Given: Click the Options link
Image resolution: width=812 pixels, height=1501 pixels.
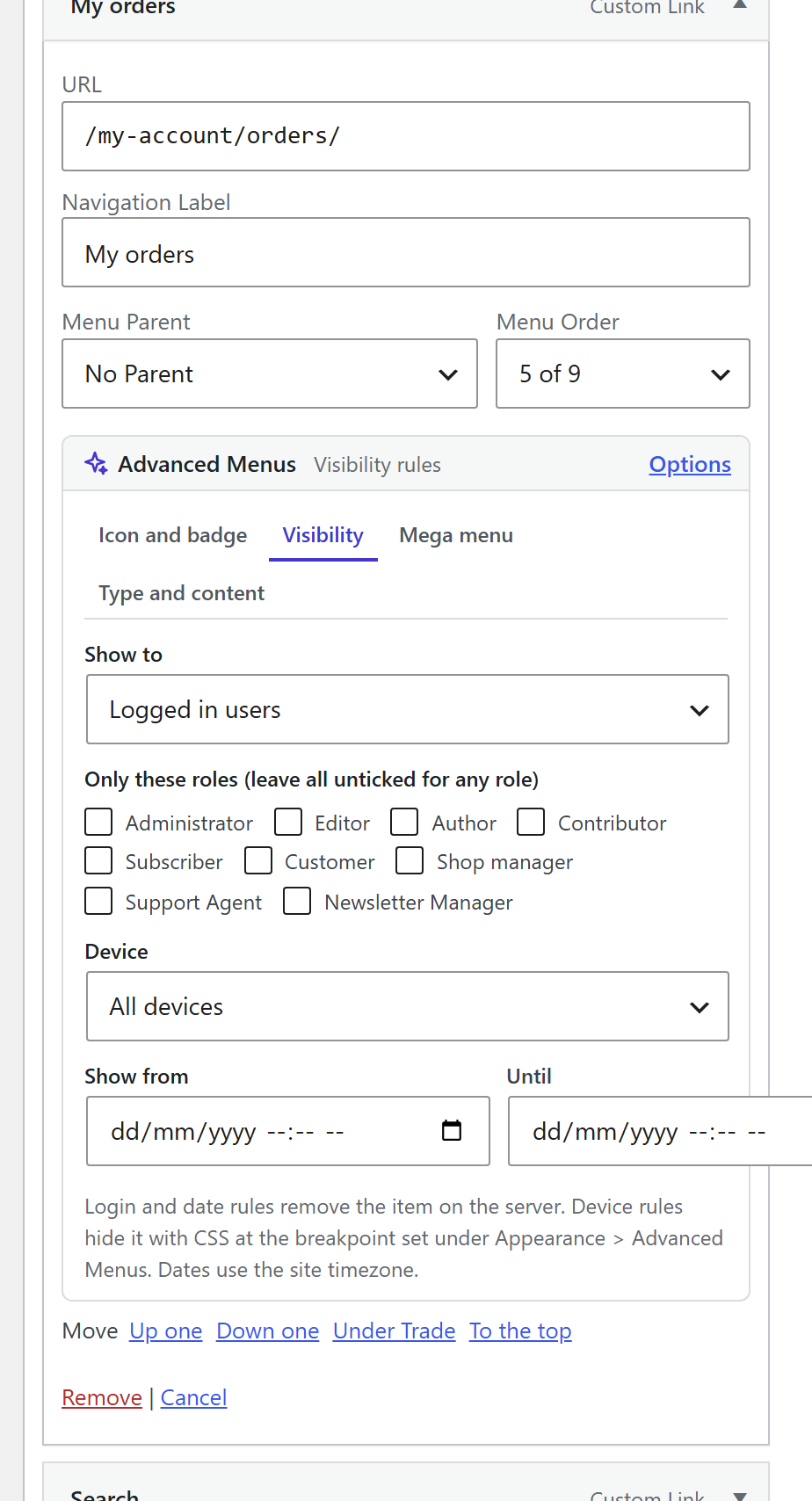Looking at the screenshot, I should (x=690, y=464).
